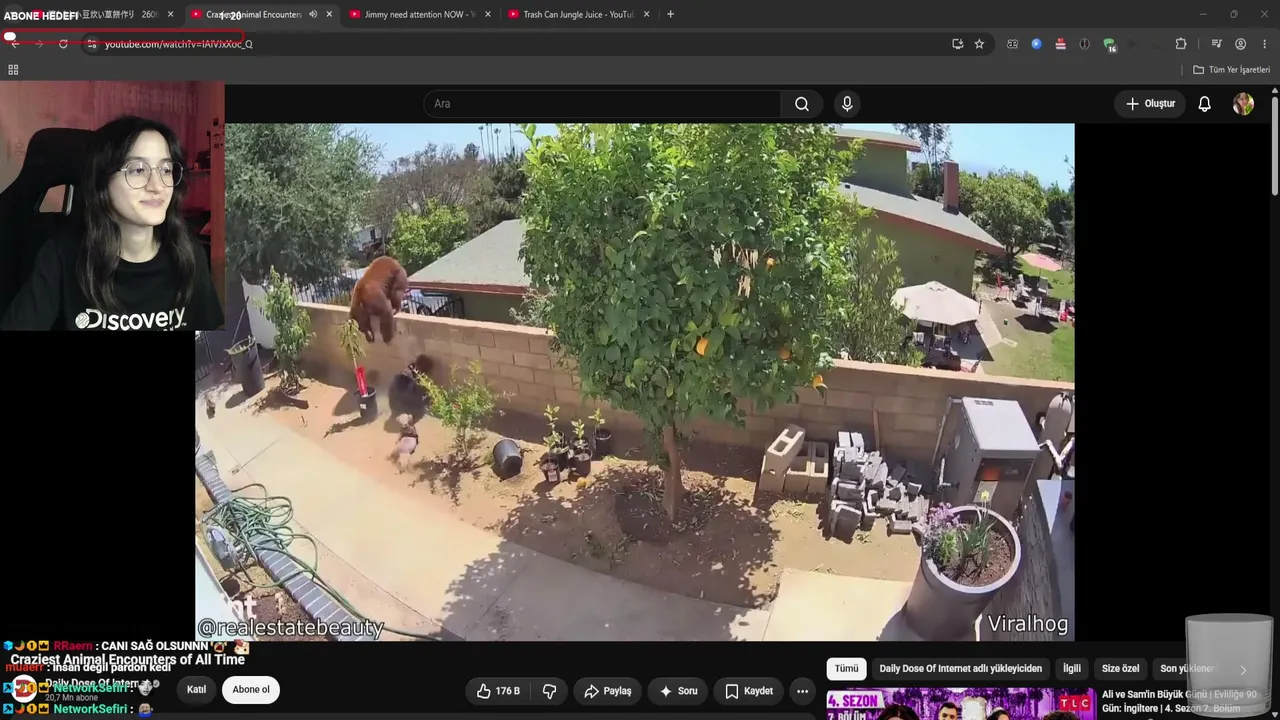1280x720 pixels.
Task: Open the Chrome profile icon
Action: [1240, 44]
